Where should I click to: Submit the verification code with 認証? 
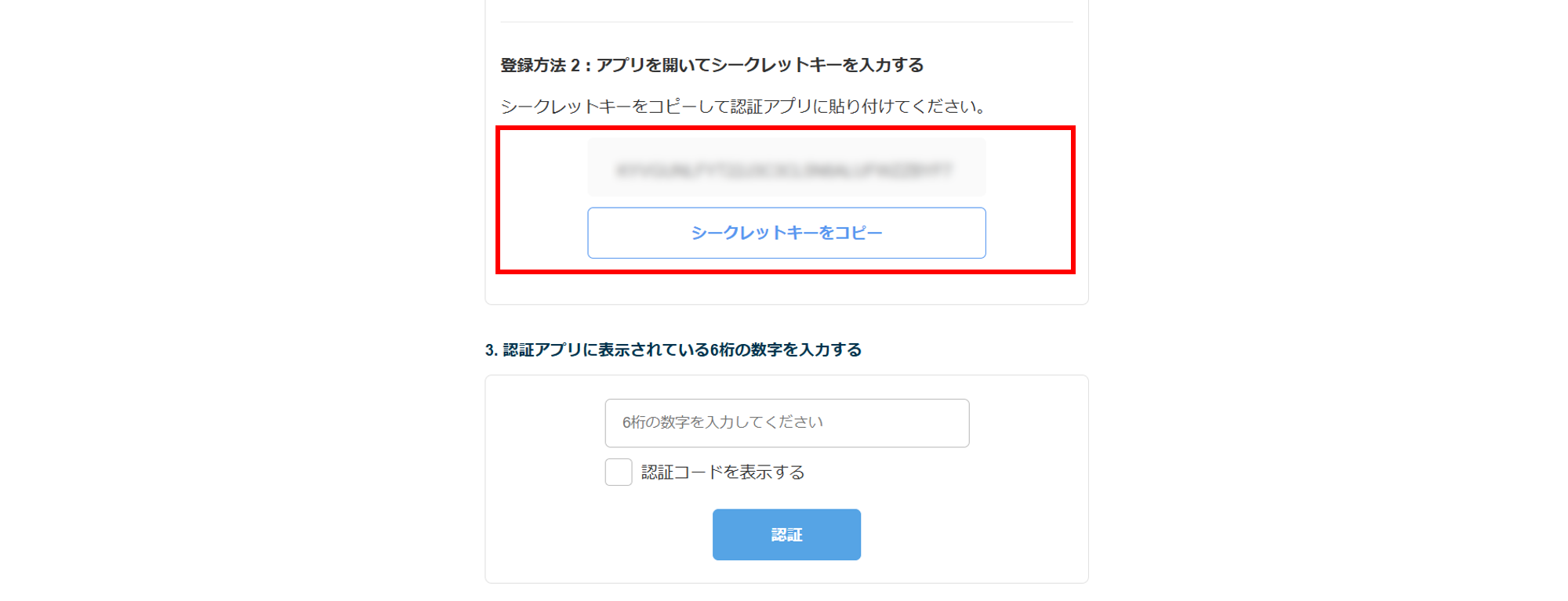pos(786,534)
